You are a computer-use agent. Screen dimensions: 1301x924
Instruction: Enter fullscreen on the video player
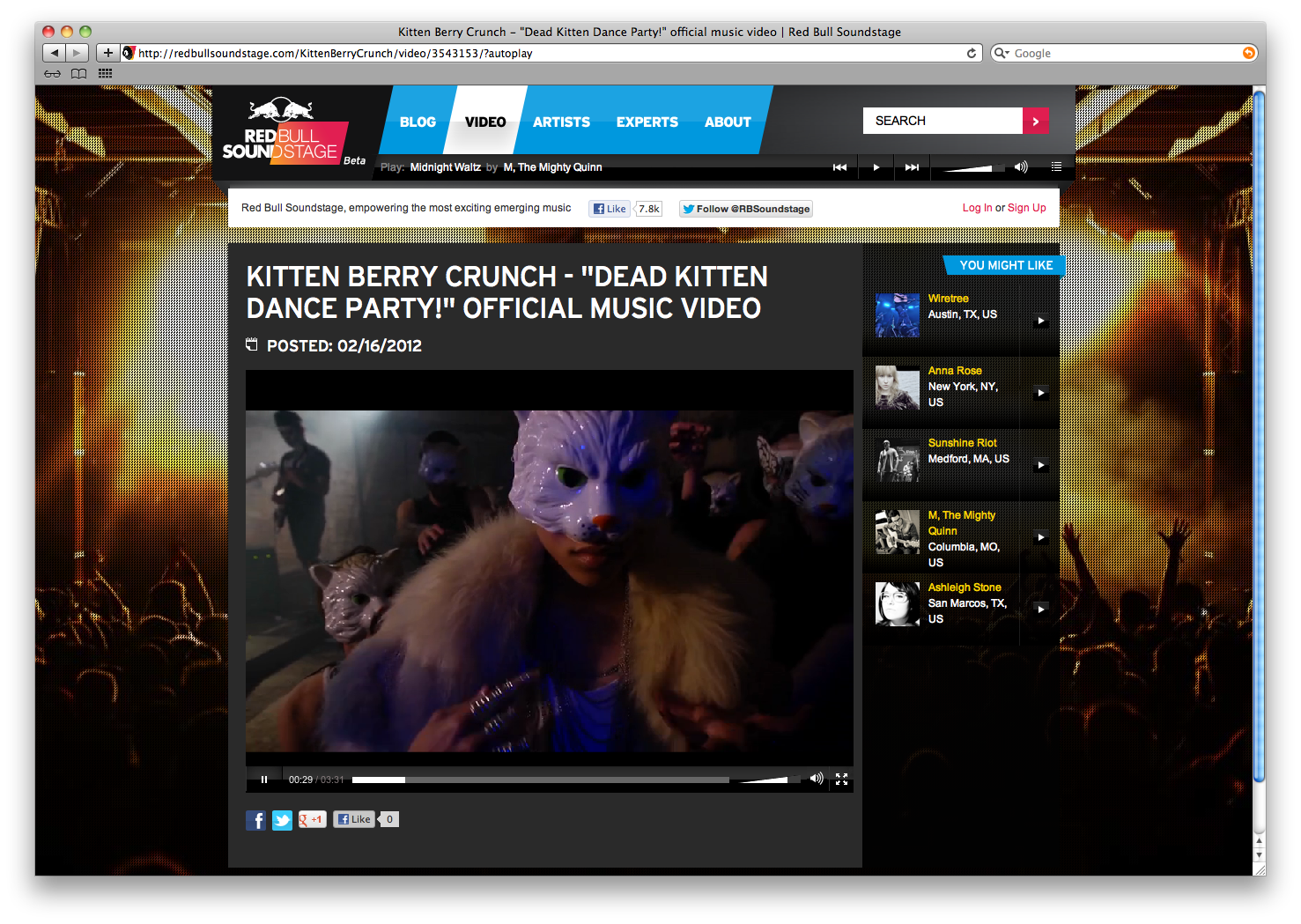click(x=841, y=780)
